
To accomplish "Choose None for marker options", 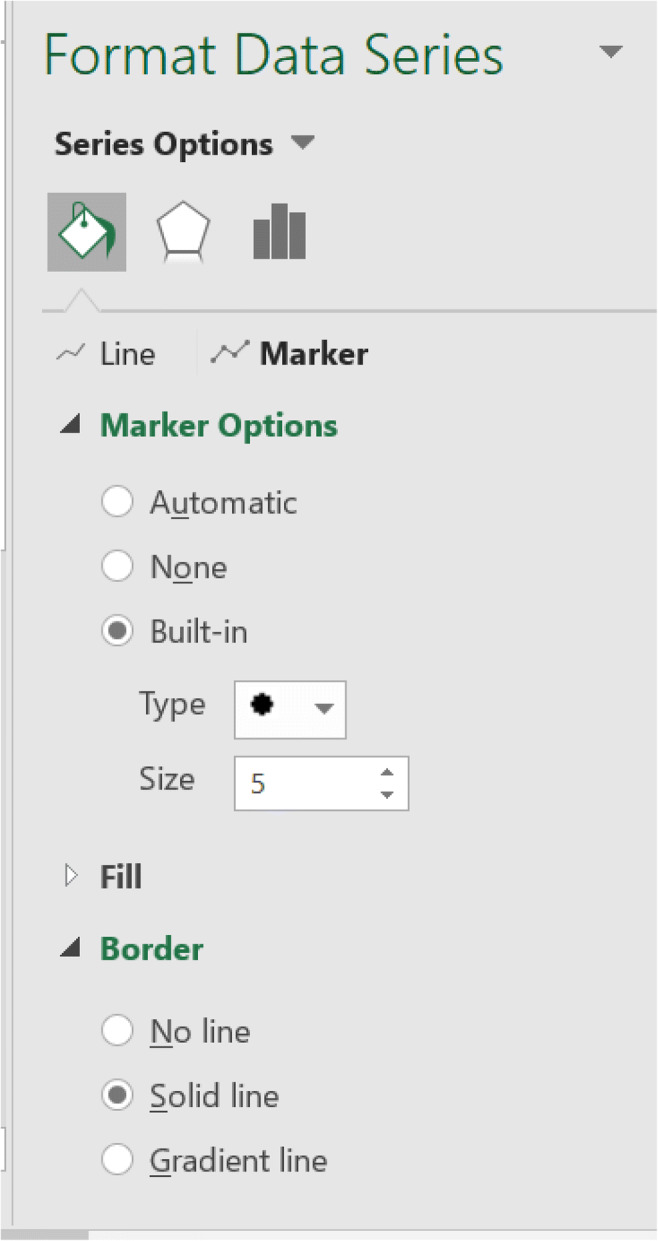I will click(118, 567).
